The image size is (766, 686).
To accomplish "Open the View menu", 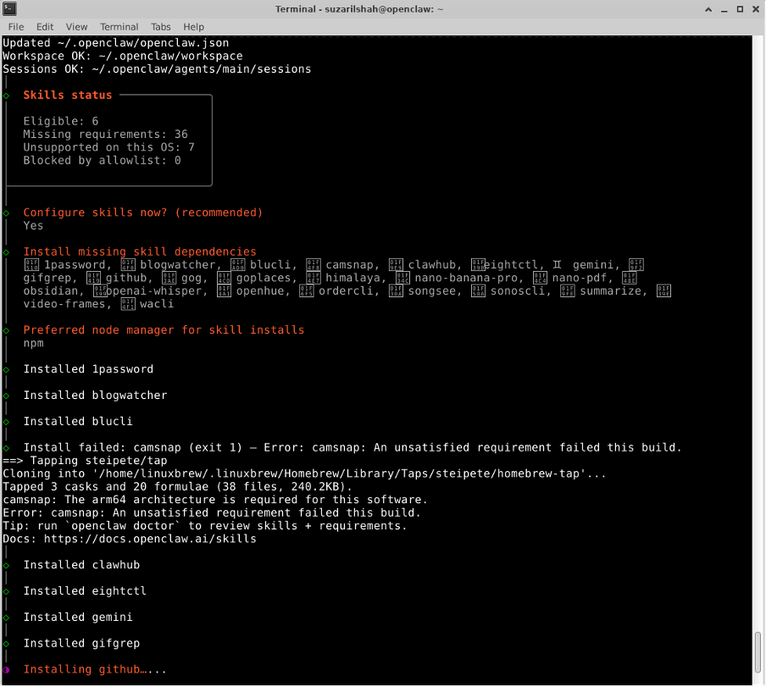I will click(x=77, y=27).
